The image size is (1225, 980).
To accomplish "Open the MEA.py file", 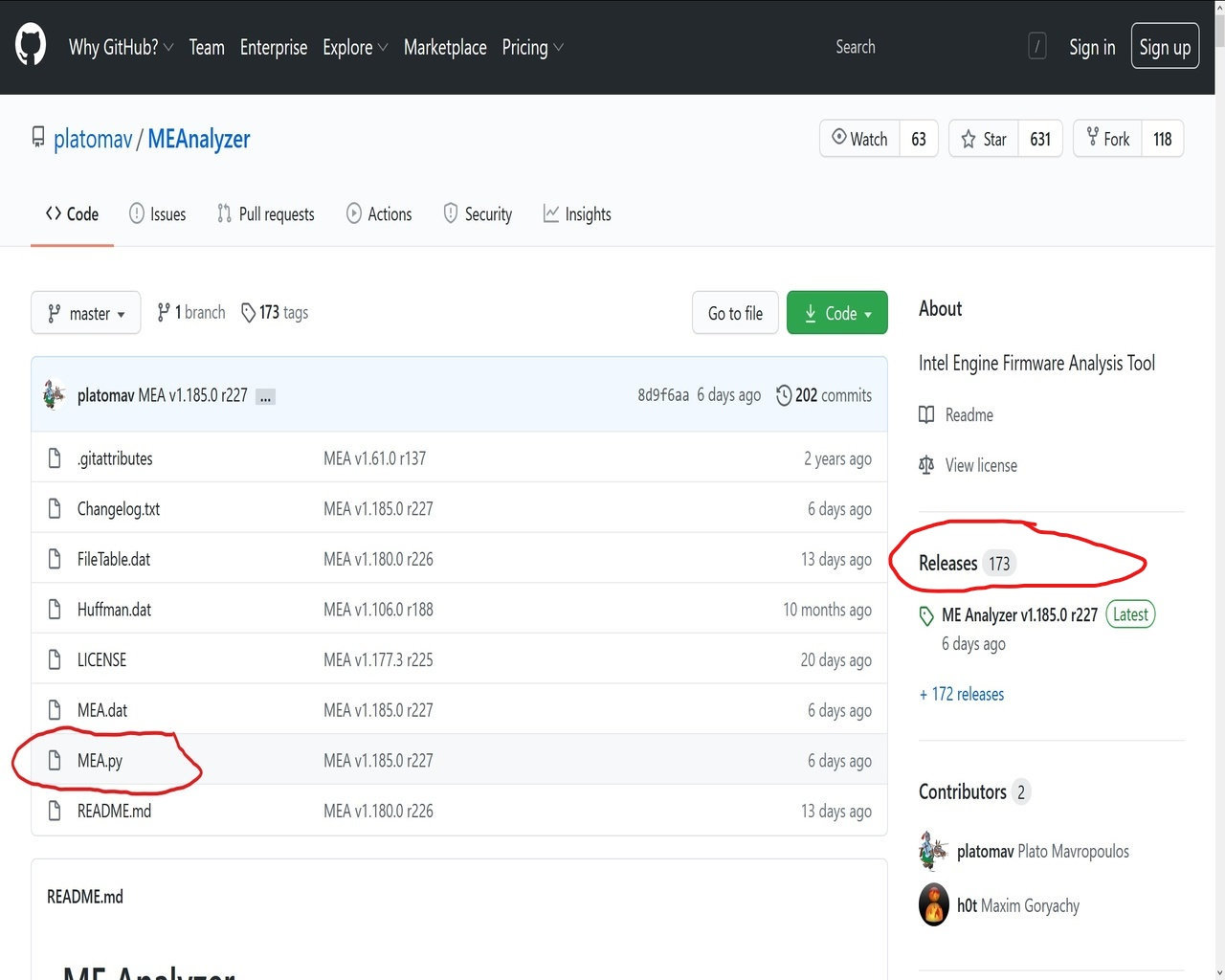I will (100, 761).
